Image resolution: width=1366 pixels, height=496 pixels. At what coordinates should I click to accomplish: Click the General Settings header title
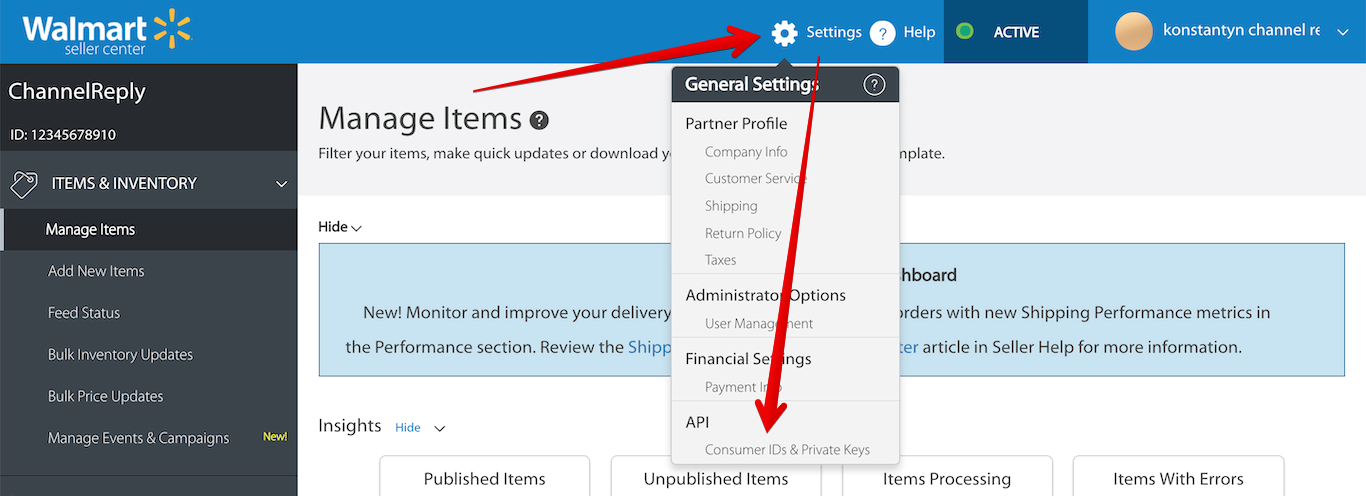[x=752, y=85]
